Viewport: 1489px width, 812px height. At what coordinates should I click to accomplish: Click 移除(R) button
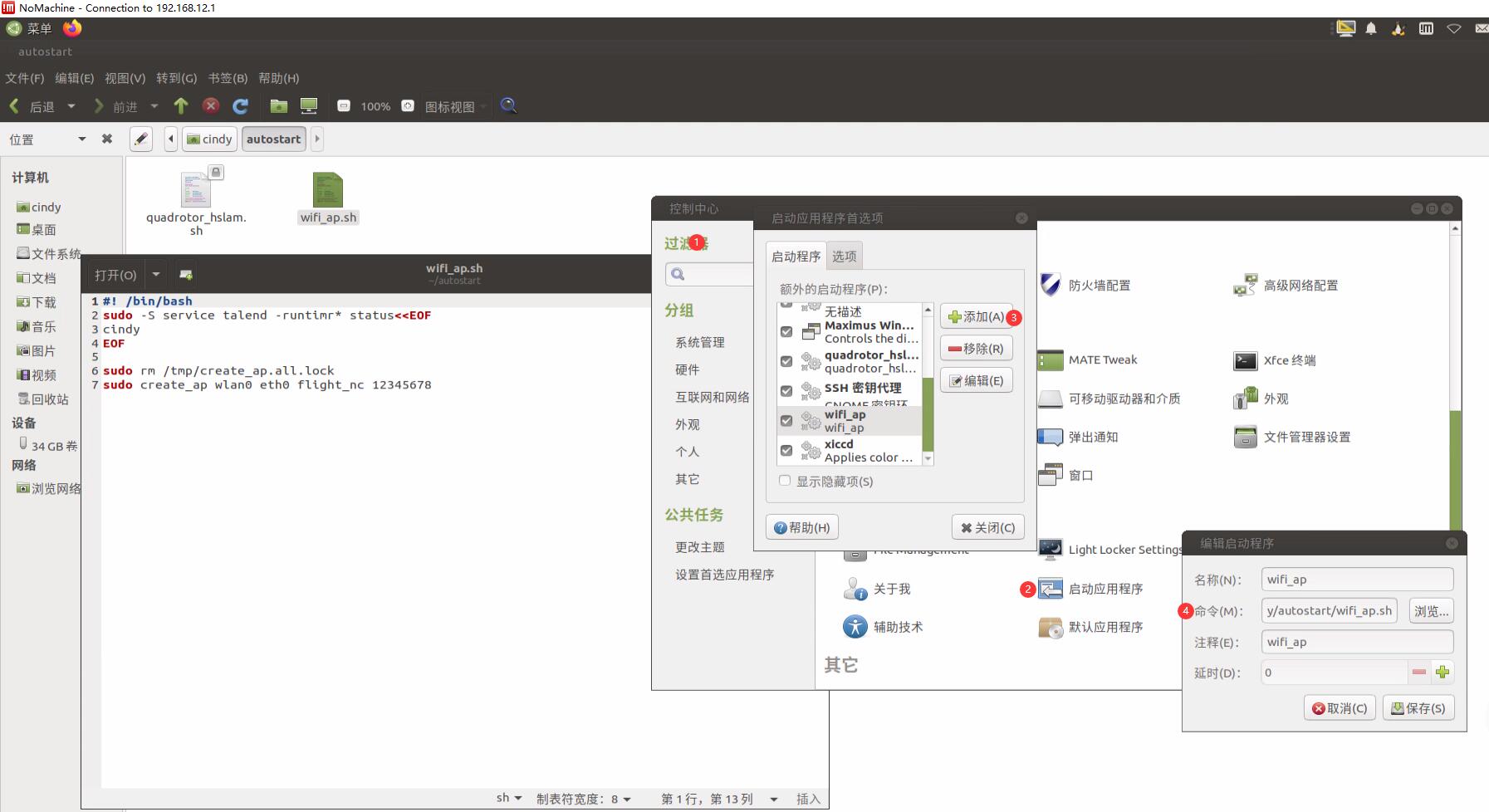tap(977, 349)
